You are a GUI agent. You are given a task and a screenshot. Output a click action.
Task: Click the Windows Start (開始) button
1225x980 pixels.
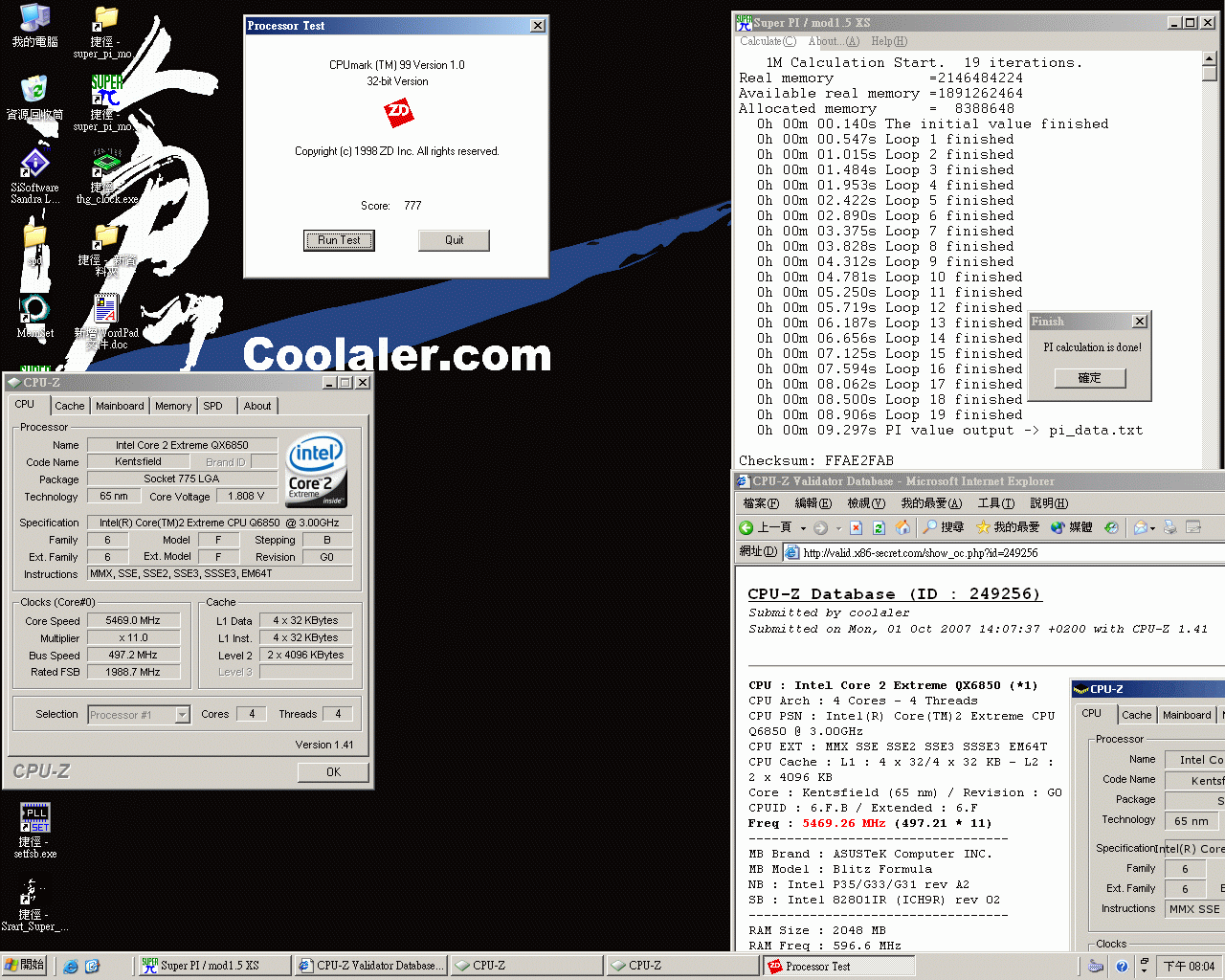[24, 966]
